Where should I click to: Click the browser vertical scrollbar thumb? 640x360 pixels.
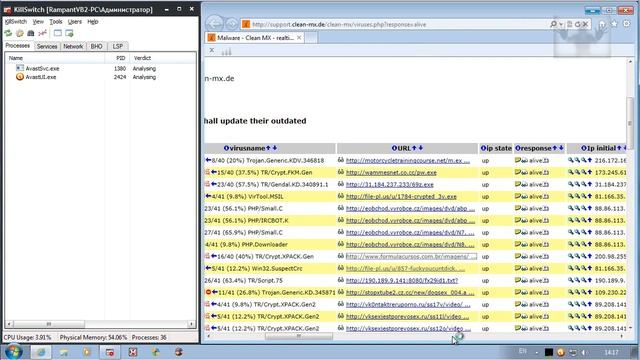630,123
